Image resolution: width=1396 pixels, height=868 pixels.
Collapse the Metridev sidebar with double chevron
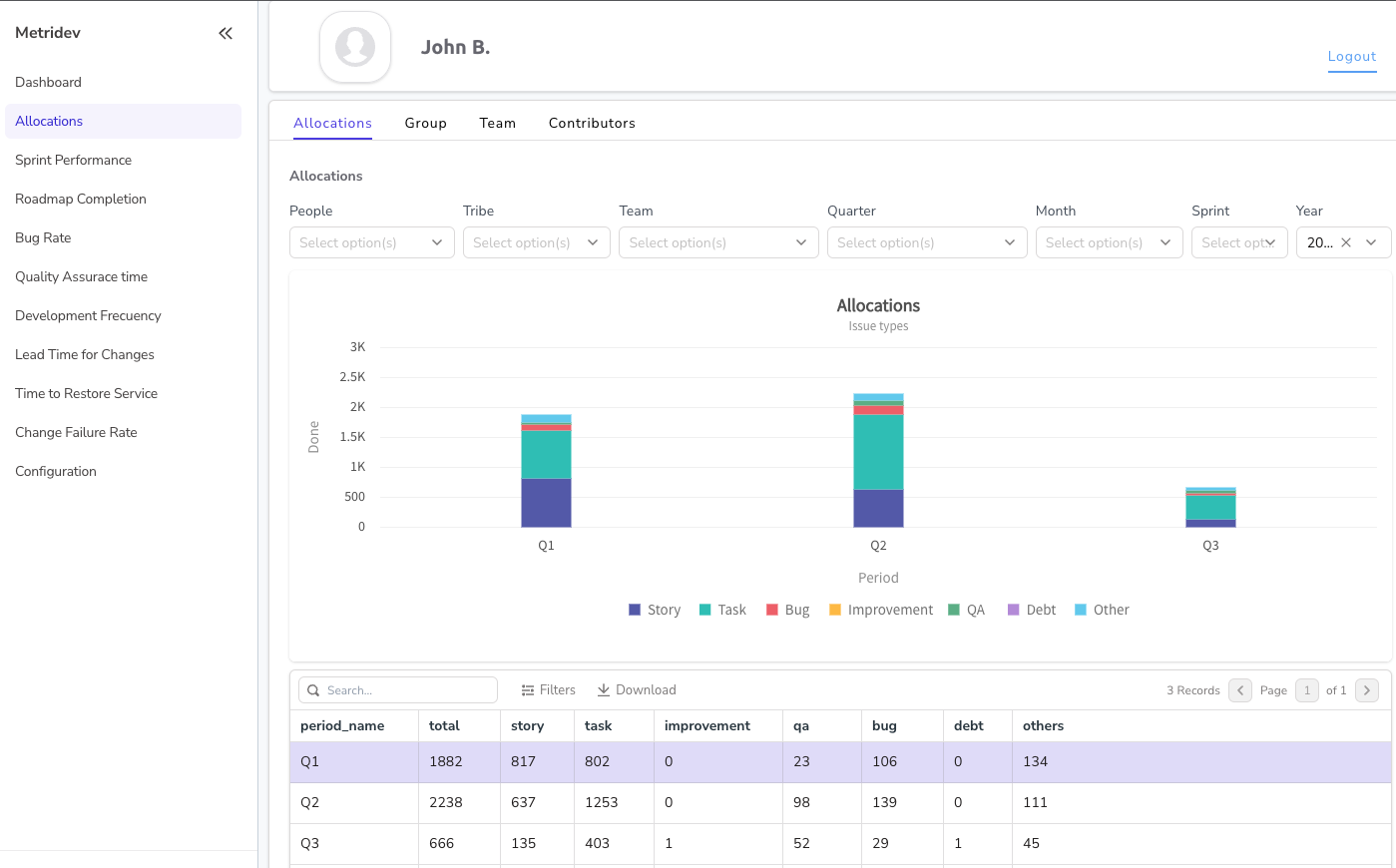coord(226,33)
